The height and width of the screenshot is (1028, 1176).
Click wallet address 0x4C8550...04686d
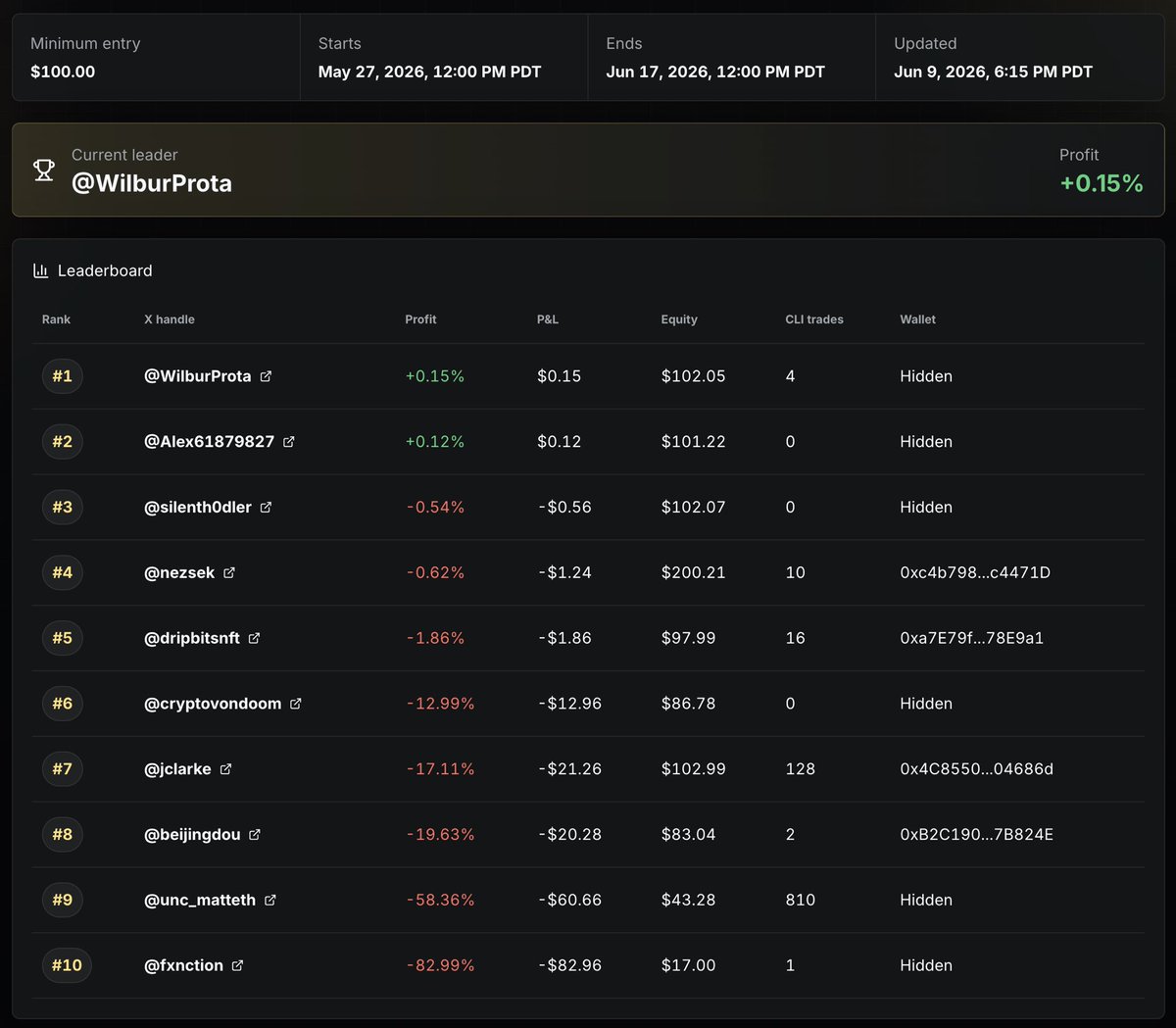point(977,769)
